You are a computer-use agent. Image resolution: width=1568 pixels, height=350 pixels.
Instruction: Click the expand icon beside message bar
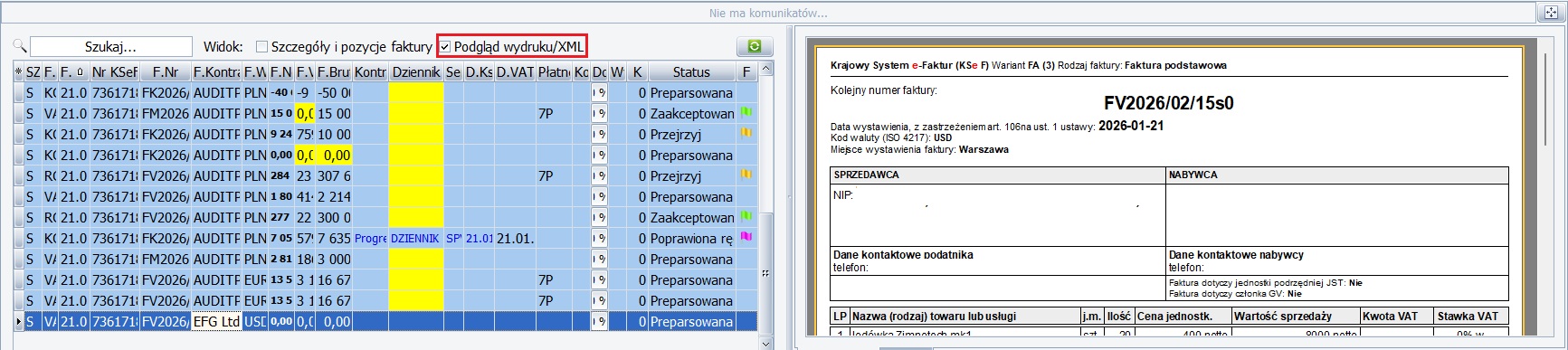point(1550,13)
